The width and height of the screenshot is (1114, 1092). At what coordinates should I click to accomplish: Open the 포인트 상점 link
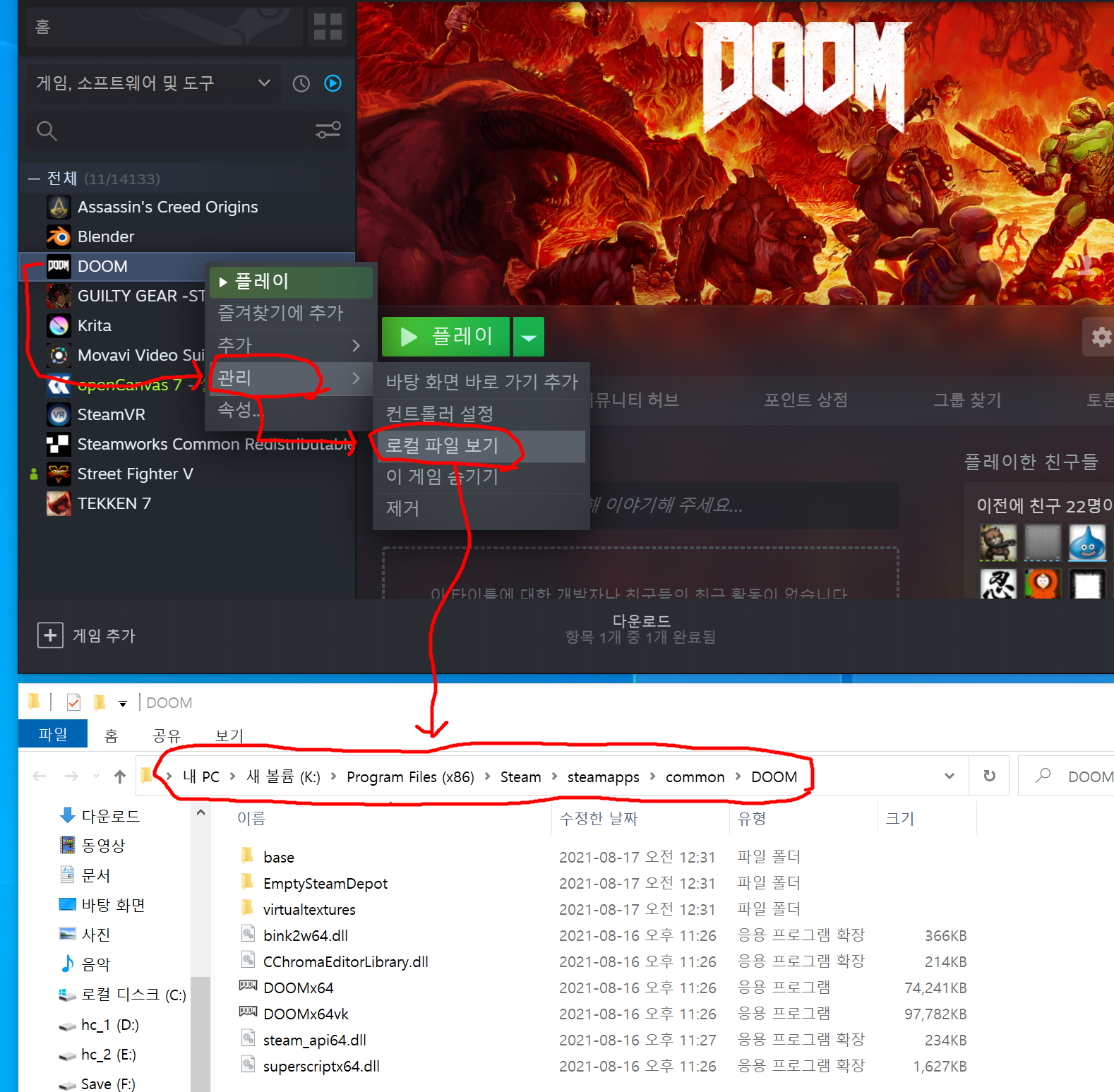(x=805, y=400)
